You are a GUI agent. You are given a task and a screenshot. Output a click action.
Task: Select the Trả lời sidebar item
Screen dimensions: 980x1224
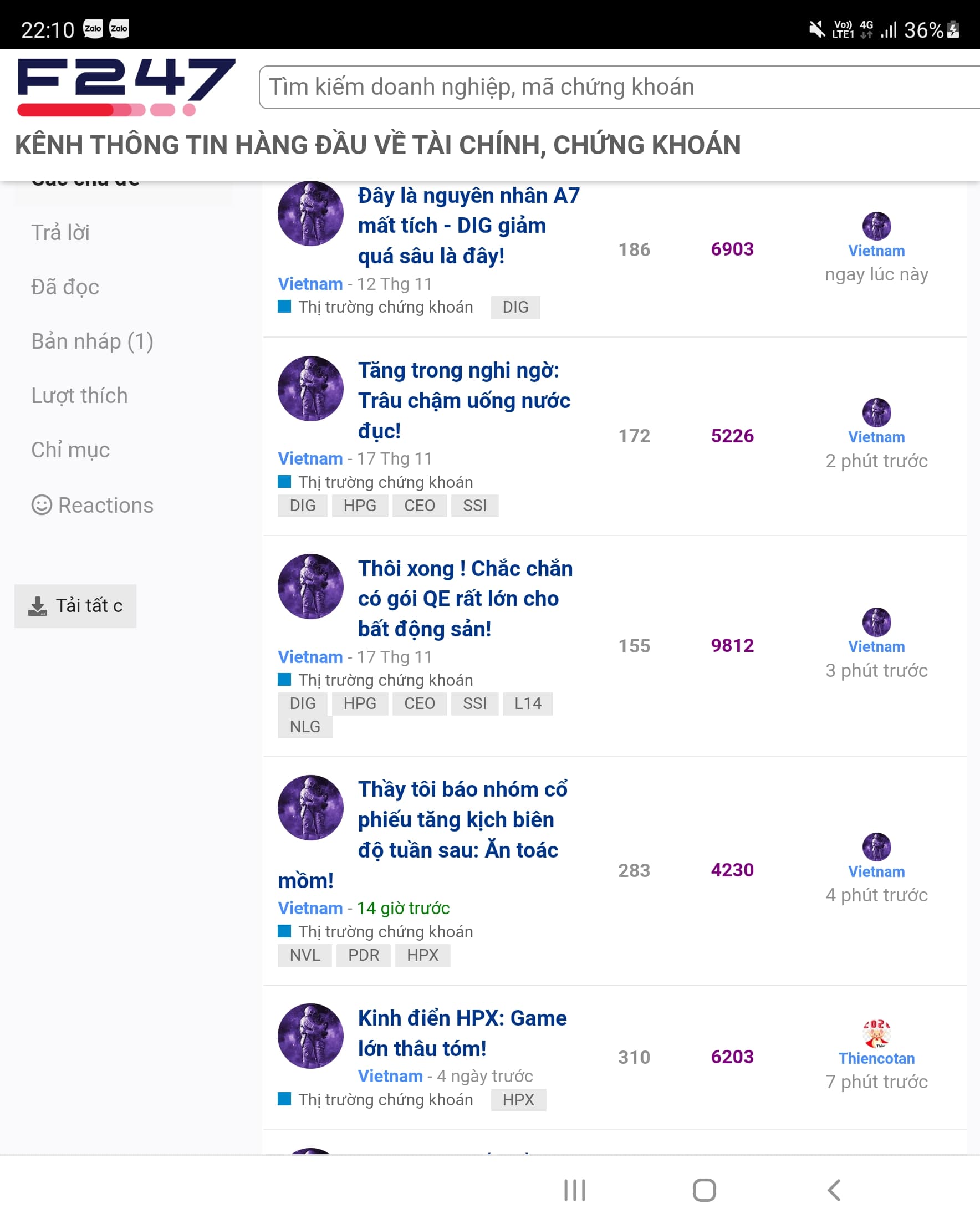coord(60,232)
